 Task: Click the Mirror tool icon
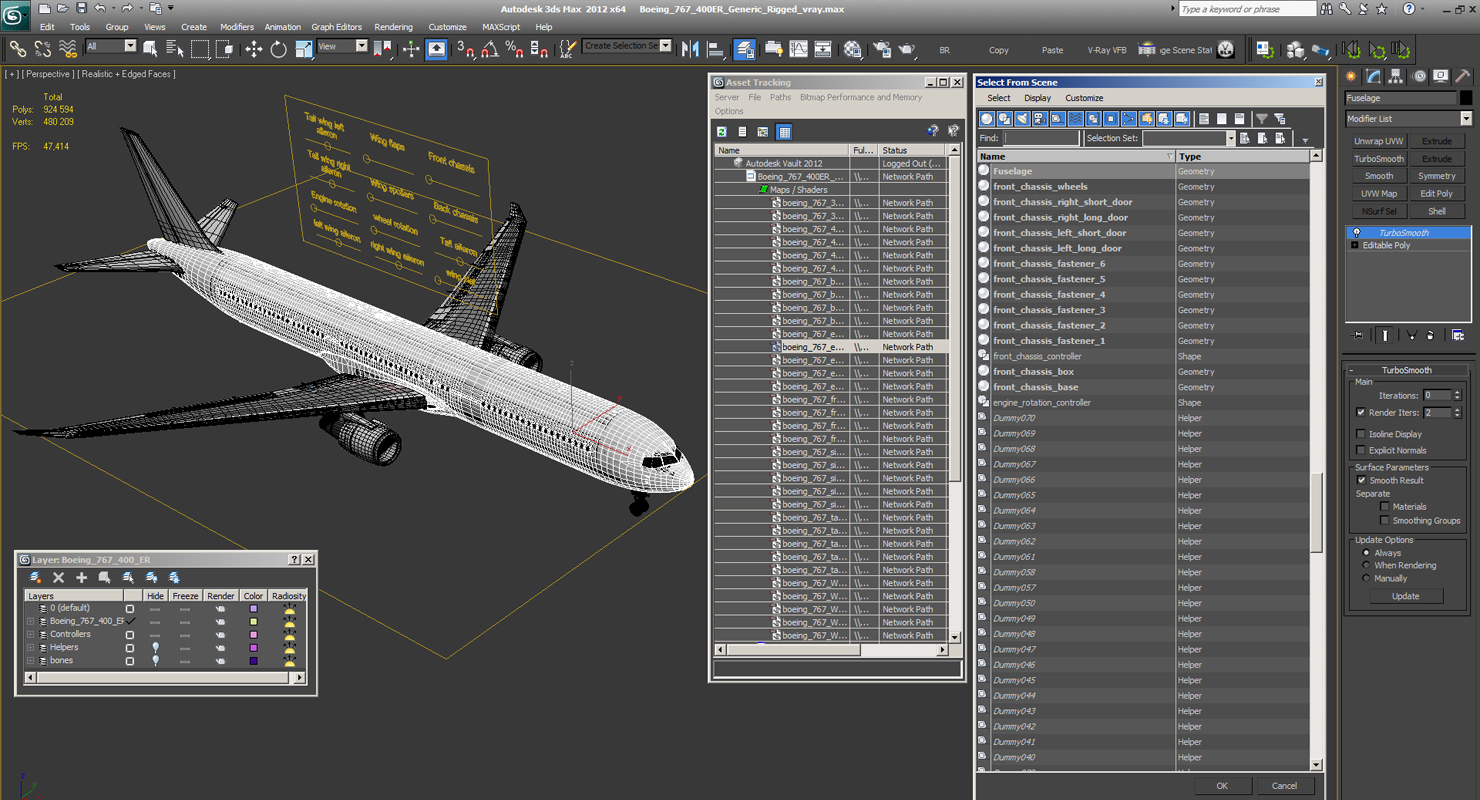690,49
